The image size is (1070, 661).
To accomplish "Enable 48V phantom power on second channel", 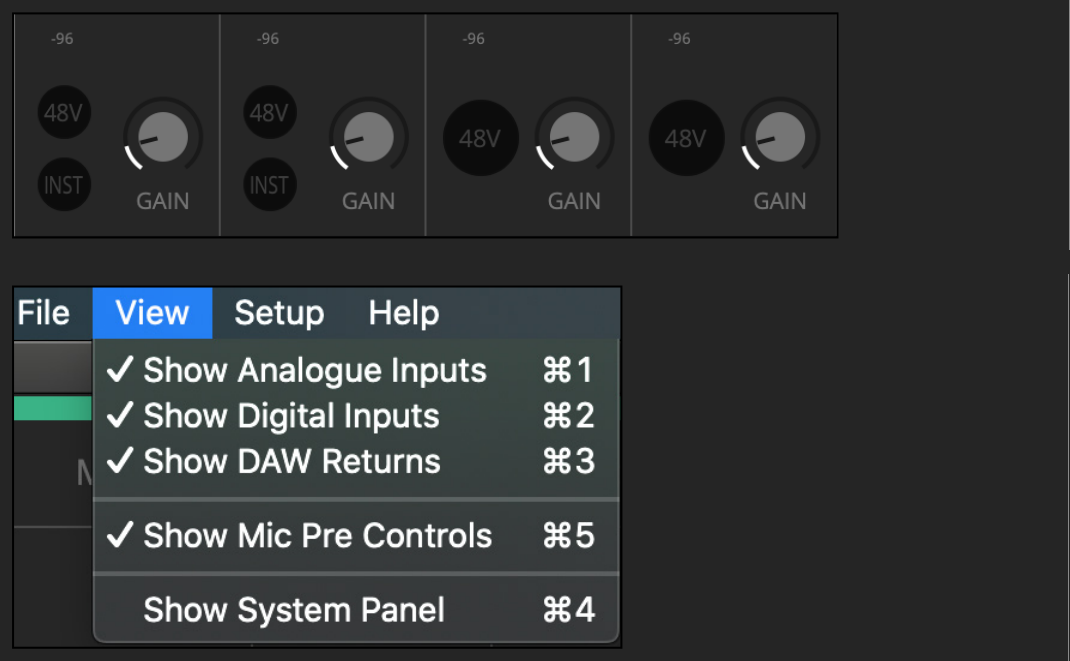I will 270,113.
